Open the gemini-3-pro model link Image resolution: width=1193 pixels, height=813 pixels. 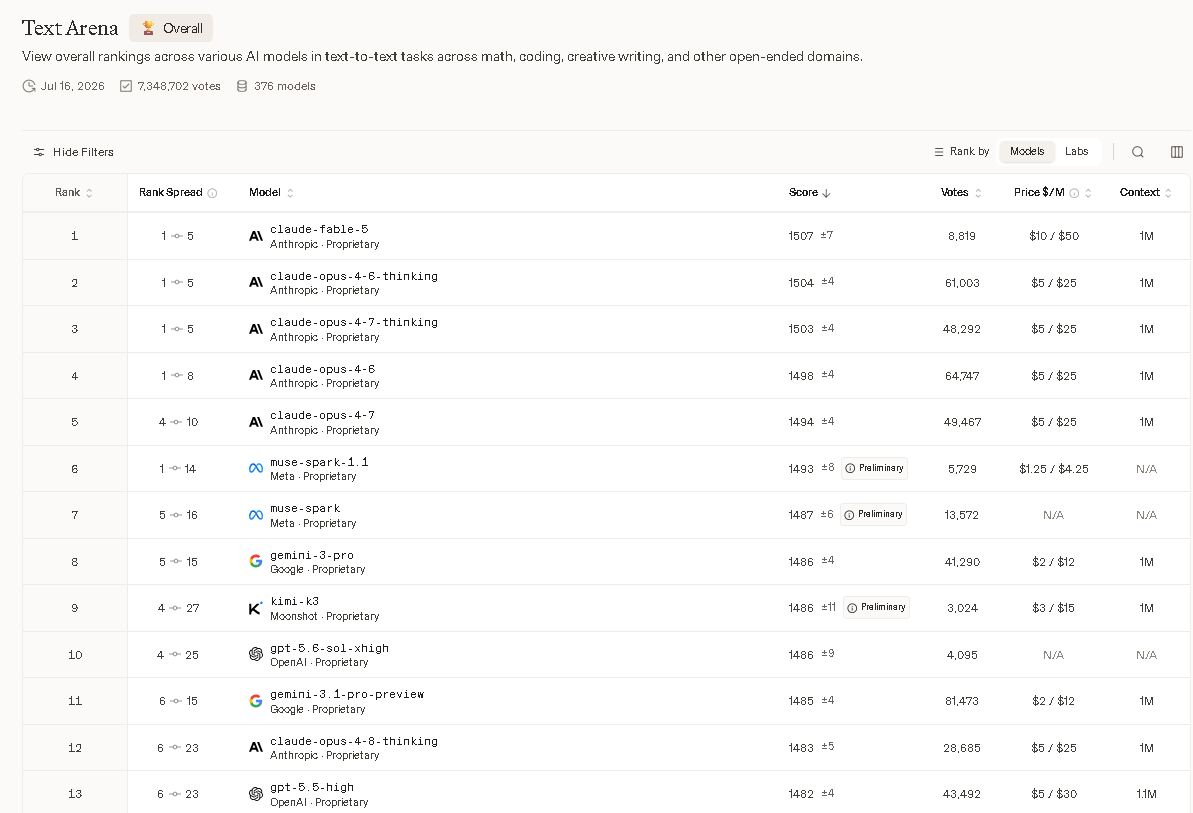coord(312,555)
